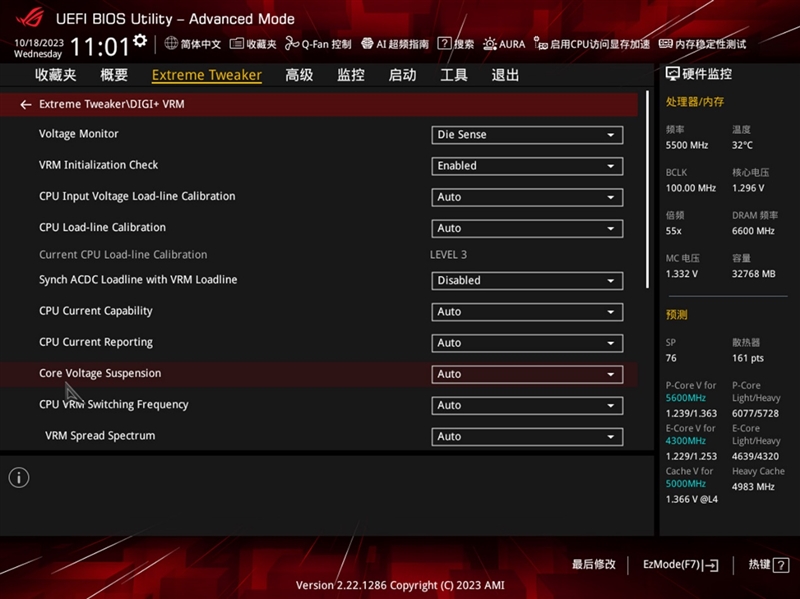
Task: Switch to 监控 tab
Action: coord(351,75)
